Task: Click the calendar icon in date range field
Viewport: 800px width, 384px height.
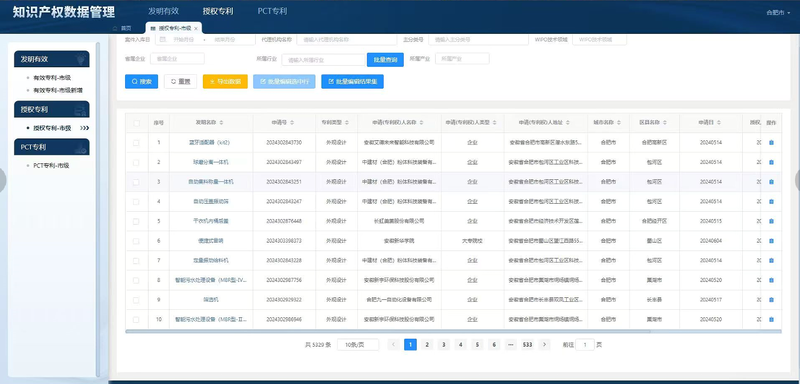Action: (x=163, y=39)
